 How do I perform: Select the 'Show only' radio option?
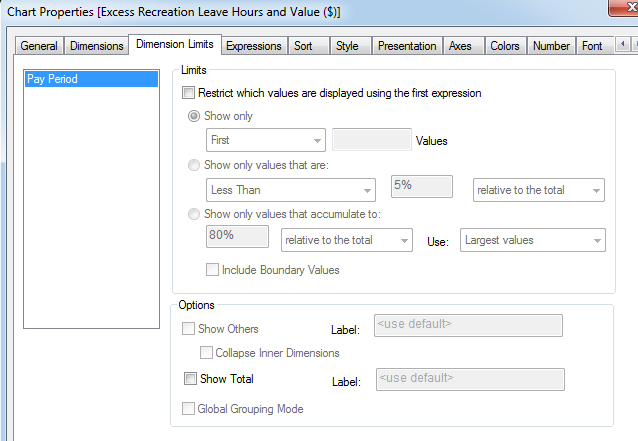point(196,116)
